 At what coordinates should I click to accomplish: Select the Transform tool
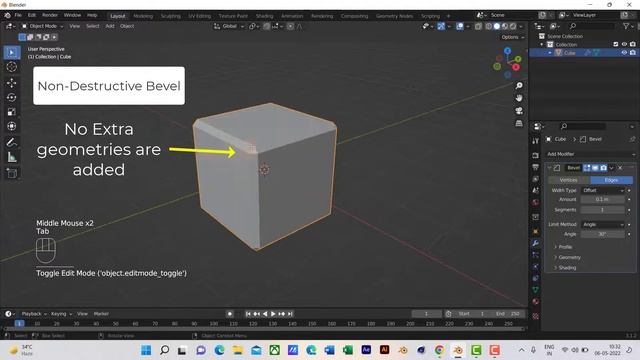pyautogui.click(x=12, y=126)
